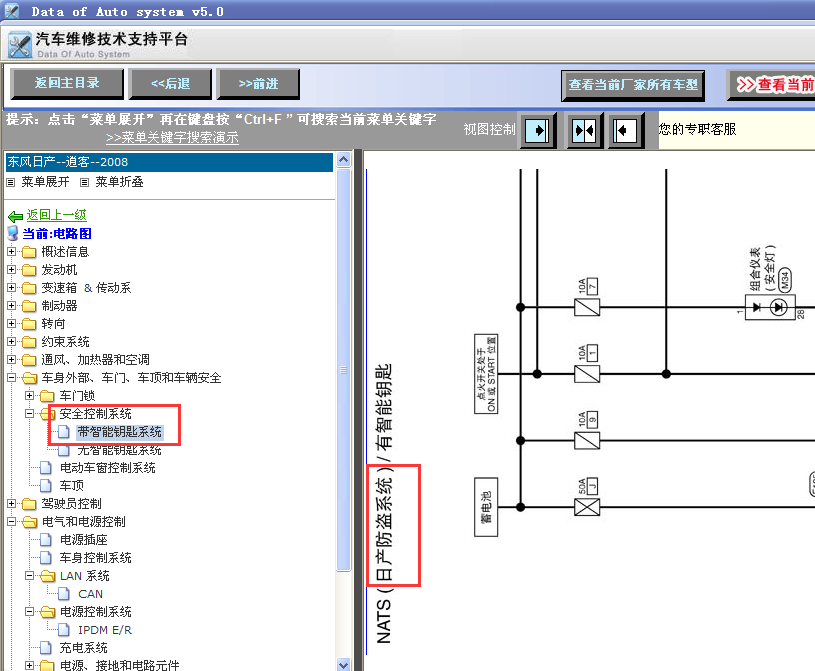Click the 菜单展开 list icon
815x671 pixels.
[10, 182]
